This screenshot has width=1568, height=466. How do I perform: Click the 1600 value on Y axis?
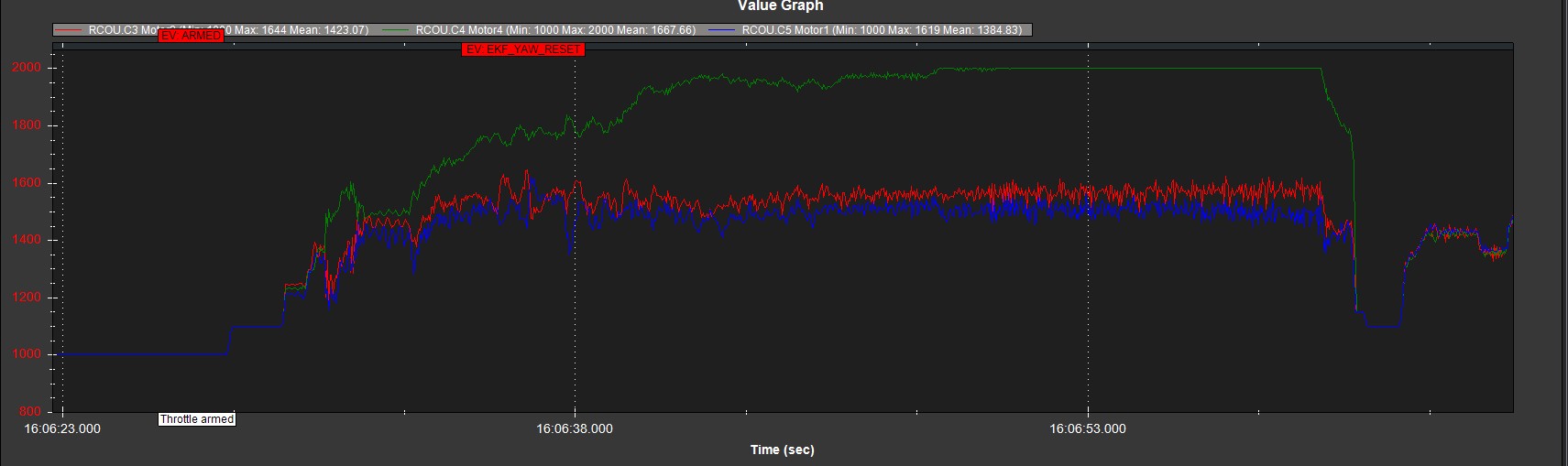pyautogui.click(x=27, y=183)
